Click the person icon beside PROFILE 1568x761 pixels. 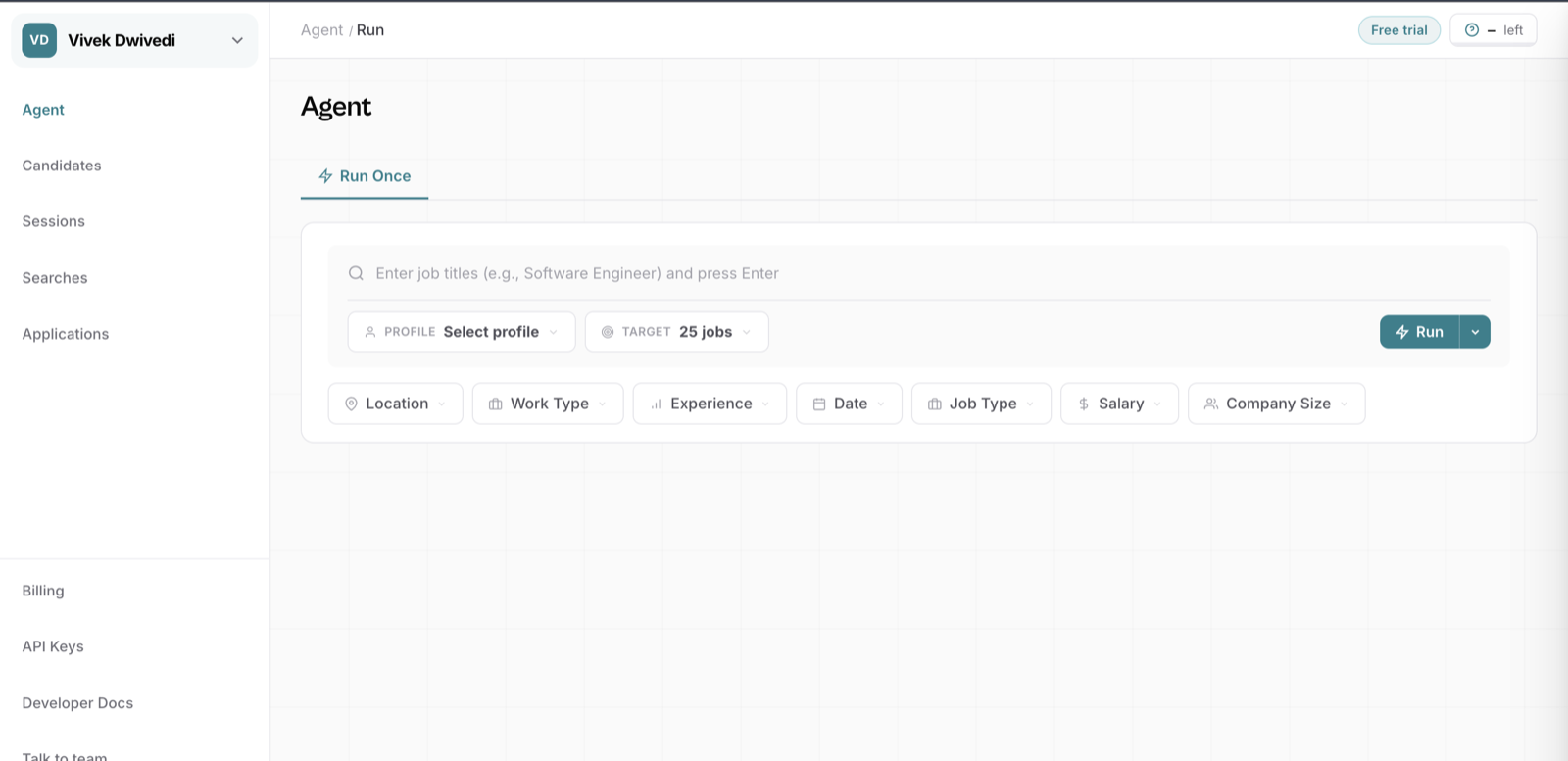[x=370, y=332]
